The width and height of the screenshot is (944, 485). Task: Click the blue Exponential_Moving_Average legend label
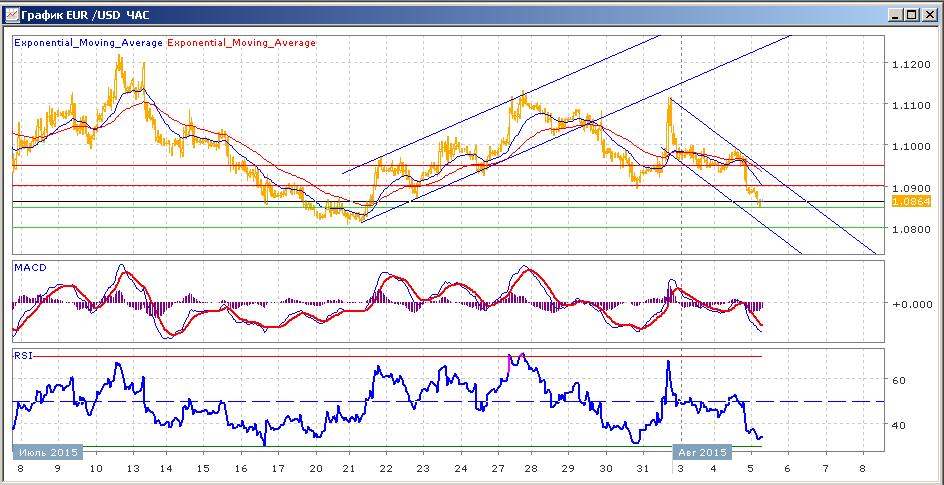[88, 43]
